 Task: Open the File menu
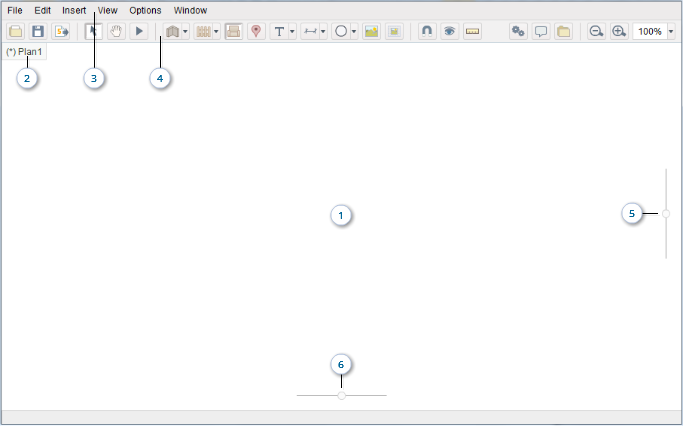point(15,10)
